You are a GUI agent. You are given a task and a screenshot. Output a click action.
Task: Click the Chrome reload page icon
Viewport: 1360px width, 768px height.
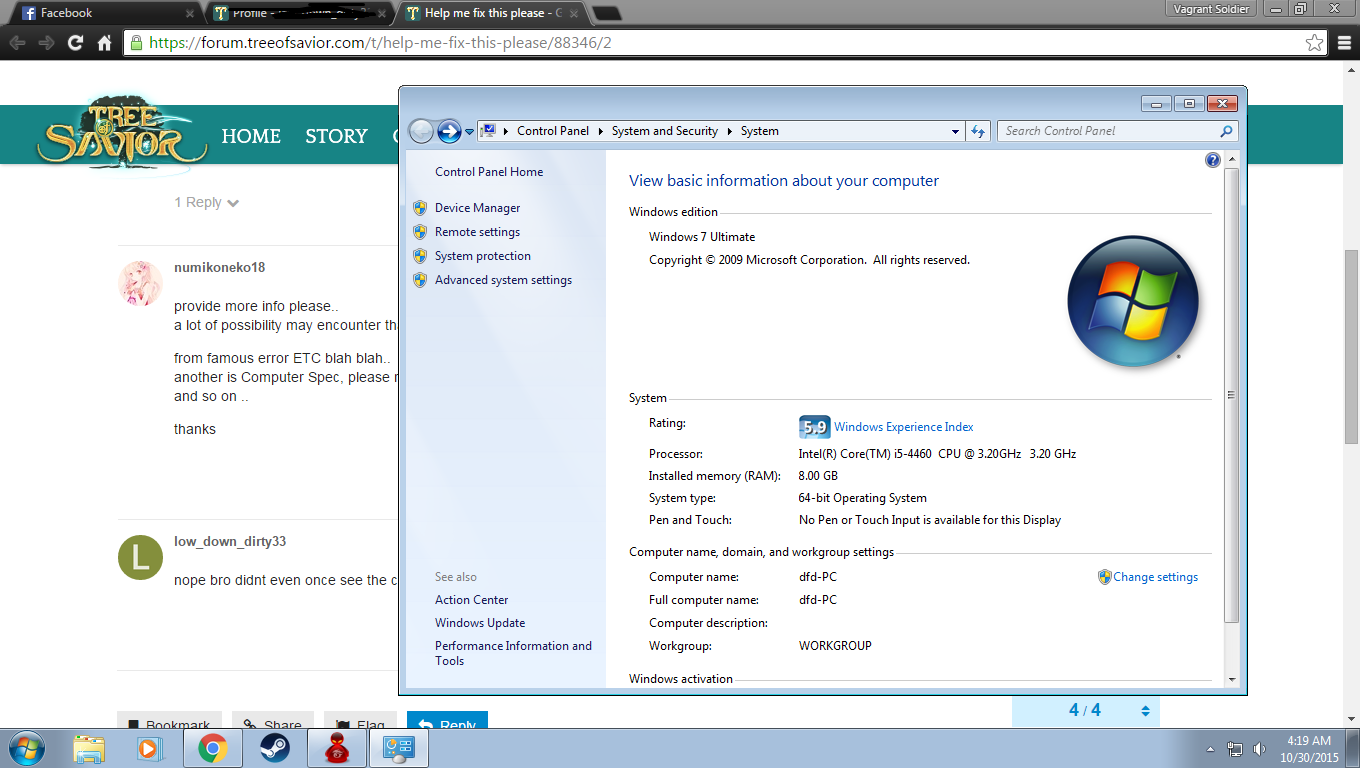point(75,43)
